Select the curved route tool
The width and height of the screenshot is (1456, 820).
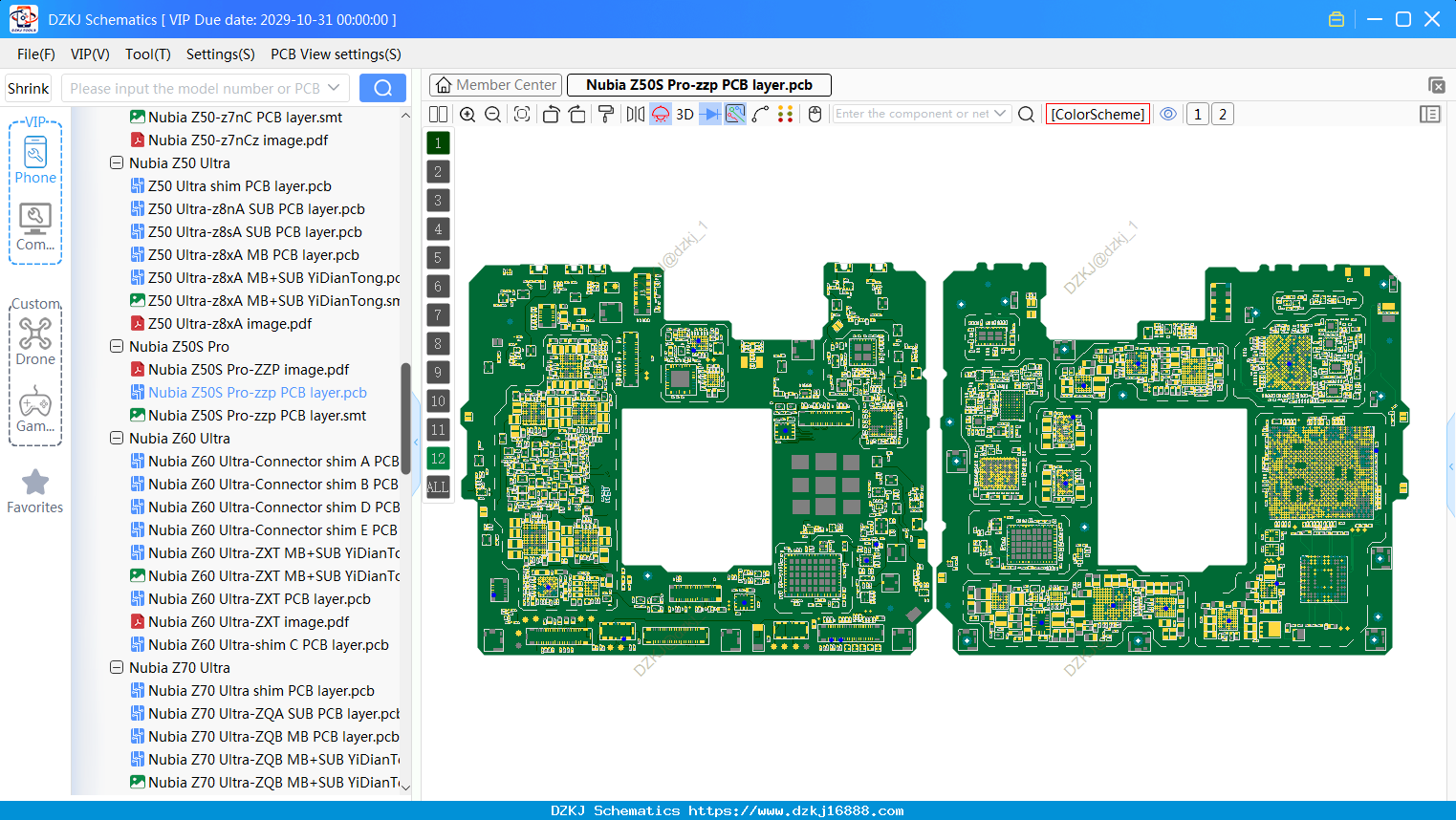(x=760, y=114)
